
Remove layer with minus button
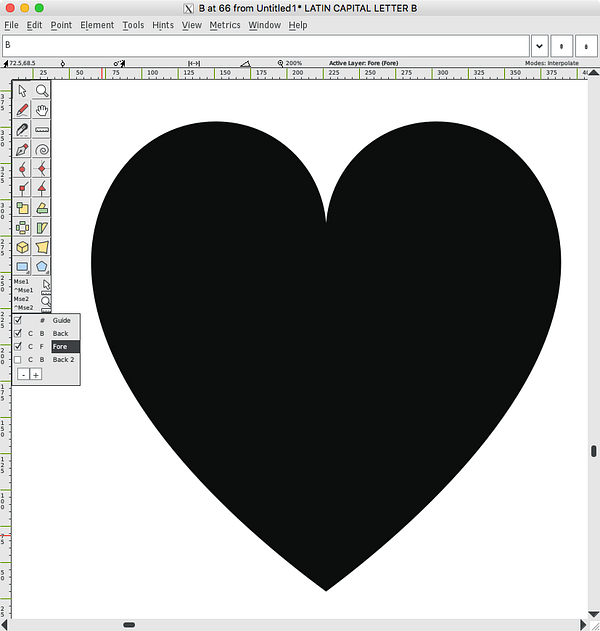(x=23, y=375)
